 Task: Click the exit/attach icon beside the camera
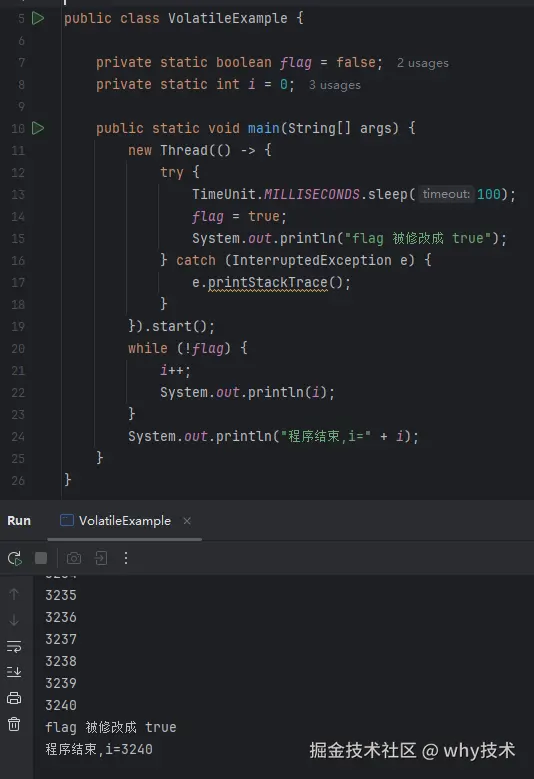[x=101, y=558]
